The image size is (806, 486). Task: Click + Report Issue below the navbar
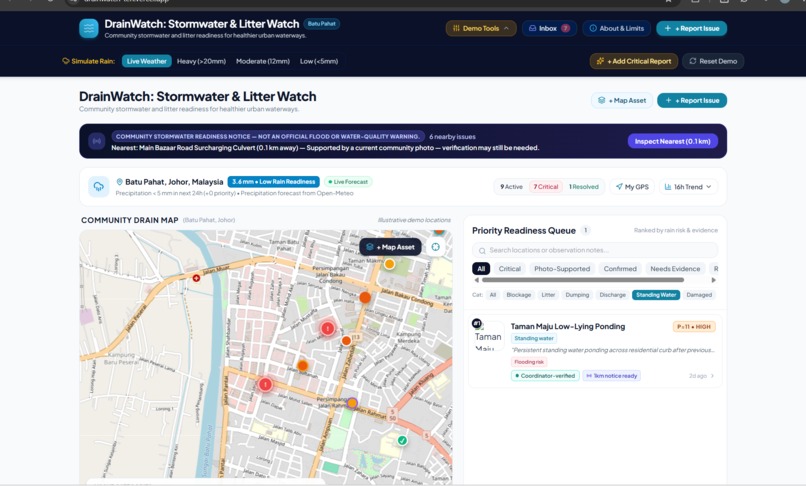[x=692, y=100]
